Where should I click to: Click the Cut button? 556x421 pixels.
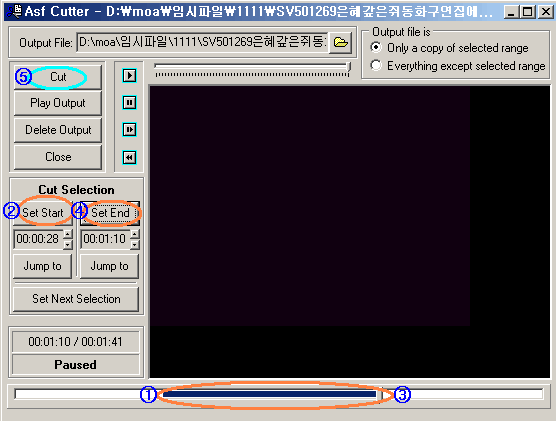[x=58, y=77]
